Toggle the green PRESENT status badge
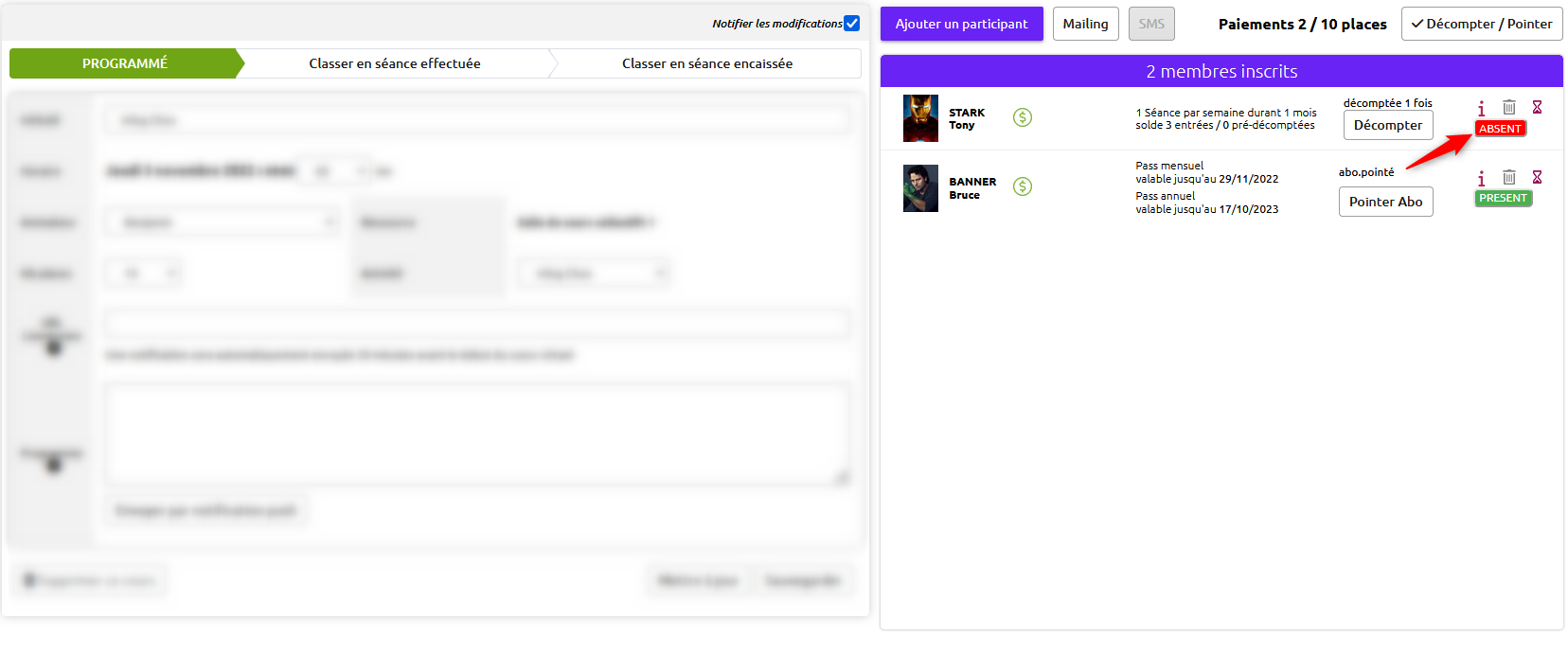 [x=1503, y=198]
